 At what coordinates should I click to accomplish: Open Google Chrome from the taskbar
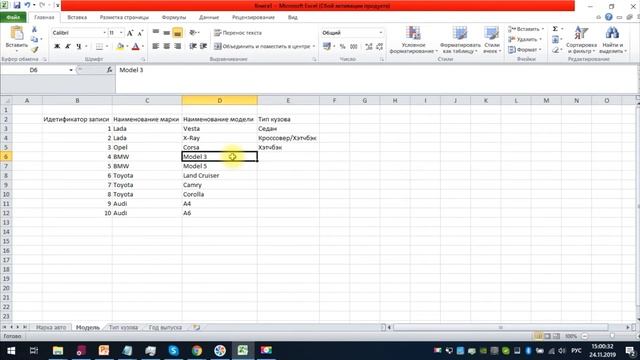pos(197,351)
